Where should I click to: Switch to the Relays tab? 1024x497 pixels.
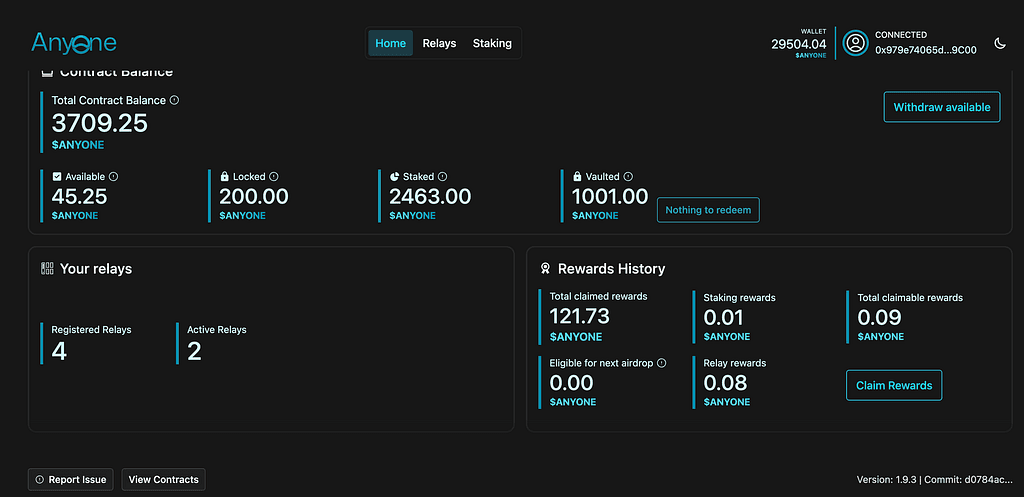tap(439, 43)
